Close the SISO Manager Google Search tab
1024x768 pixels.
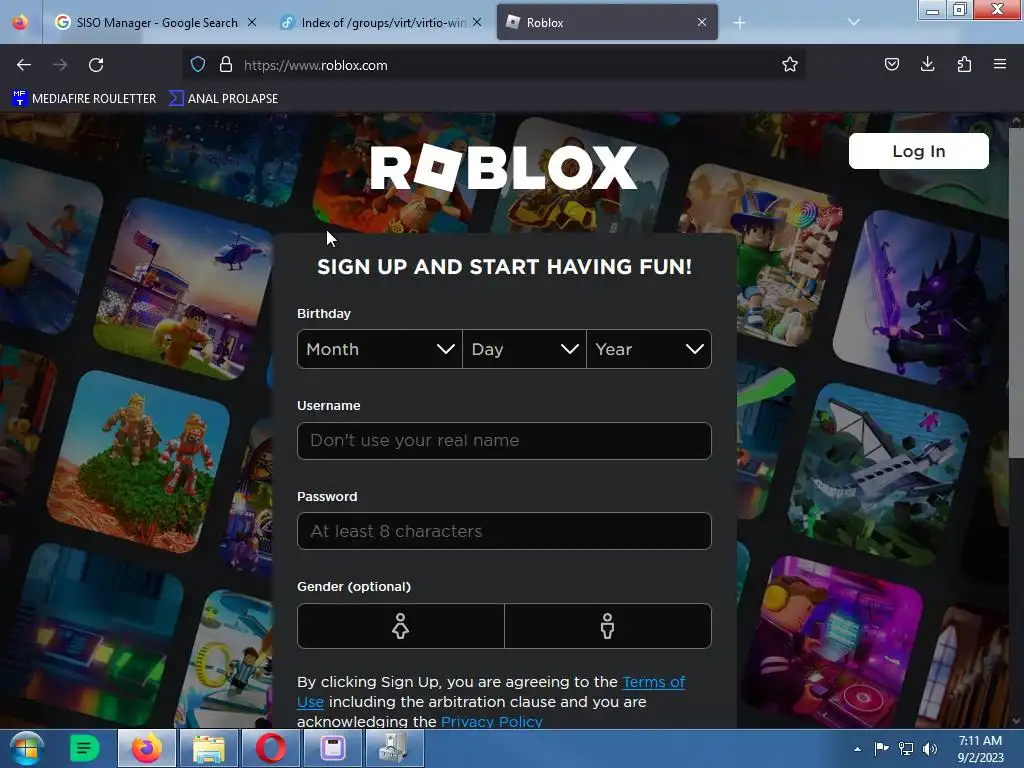point(252,23)
